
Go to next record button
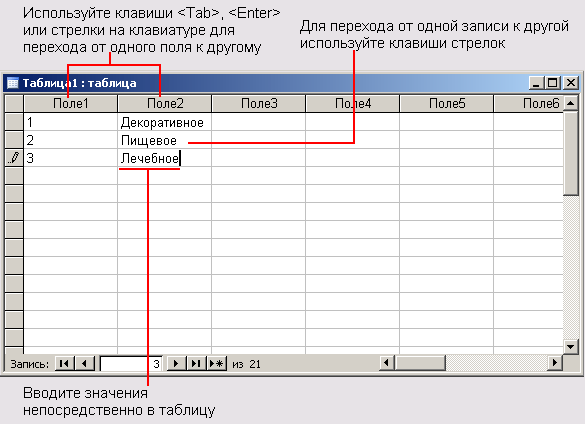(x=176, y=363)
